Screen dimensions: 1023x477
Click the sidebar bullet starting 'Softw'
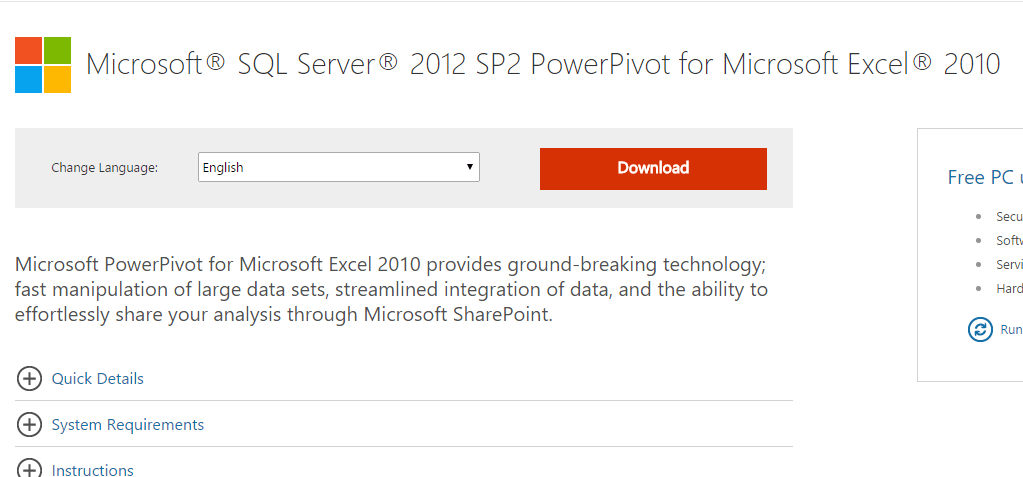tap(1009, 241)
